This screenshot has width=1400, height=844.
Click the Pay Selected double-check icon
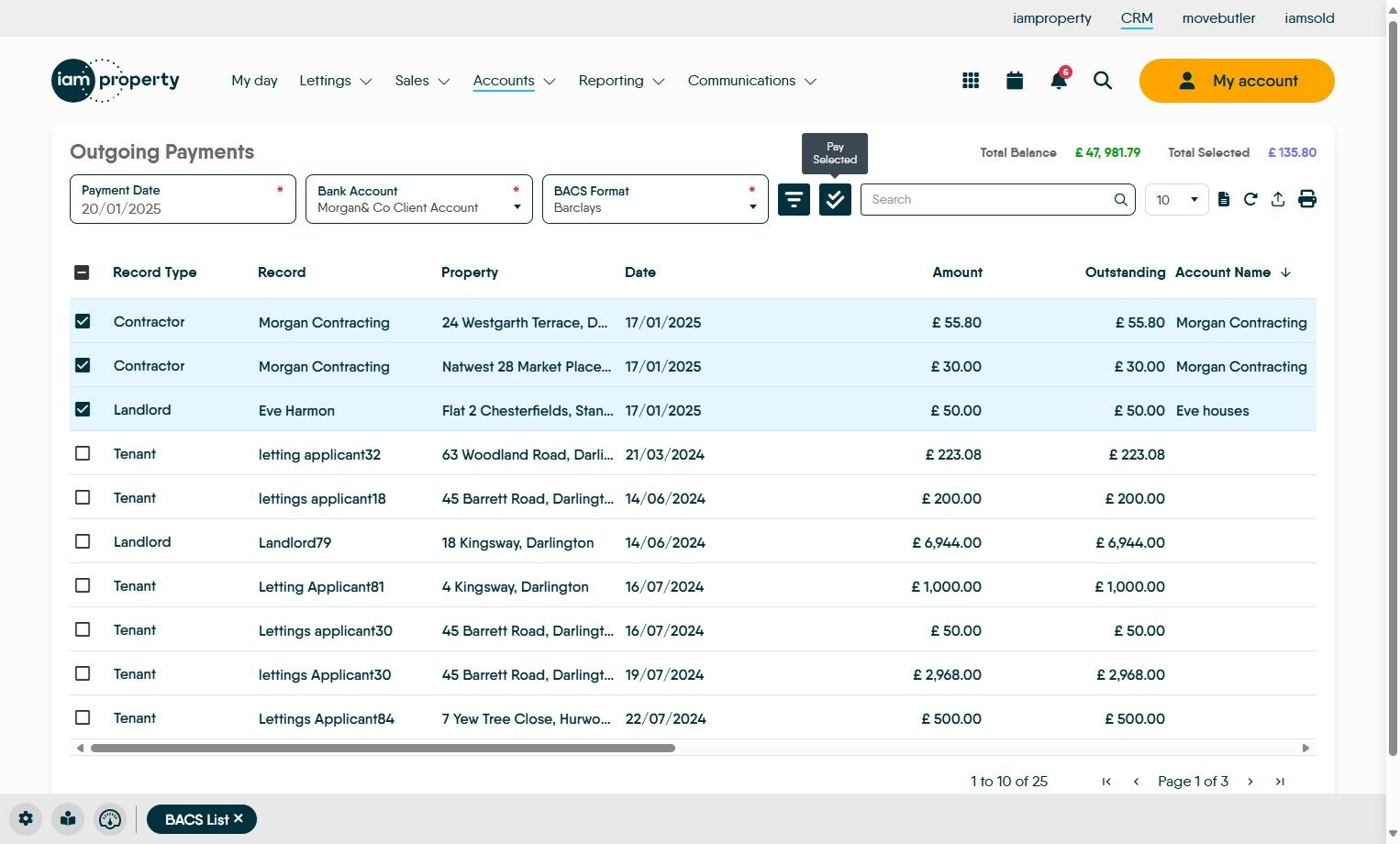(835, 199)
